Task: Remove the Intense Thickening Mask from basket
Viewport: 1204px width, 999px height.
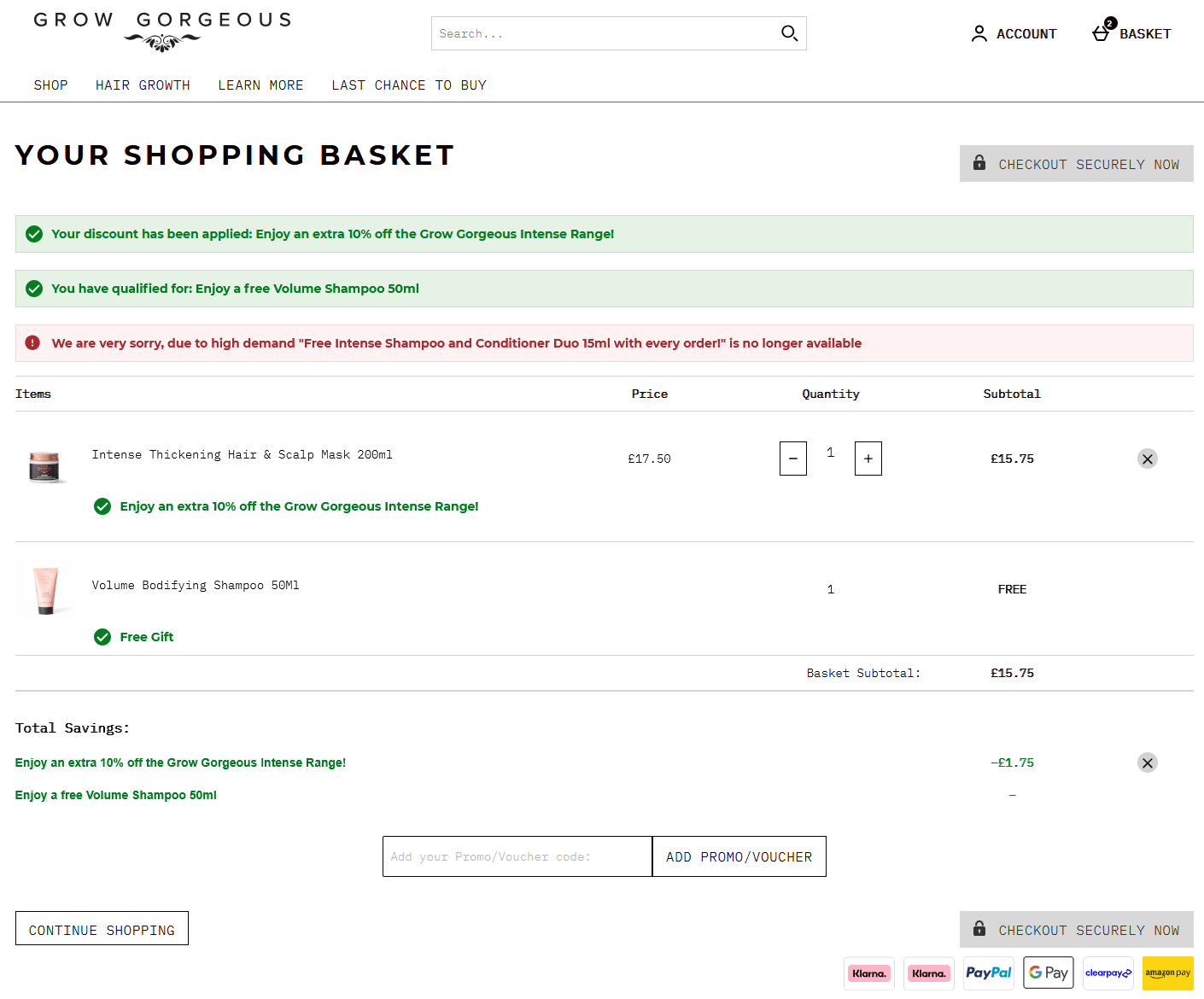Action: tap(1148, 459)
